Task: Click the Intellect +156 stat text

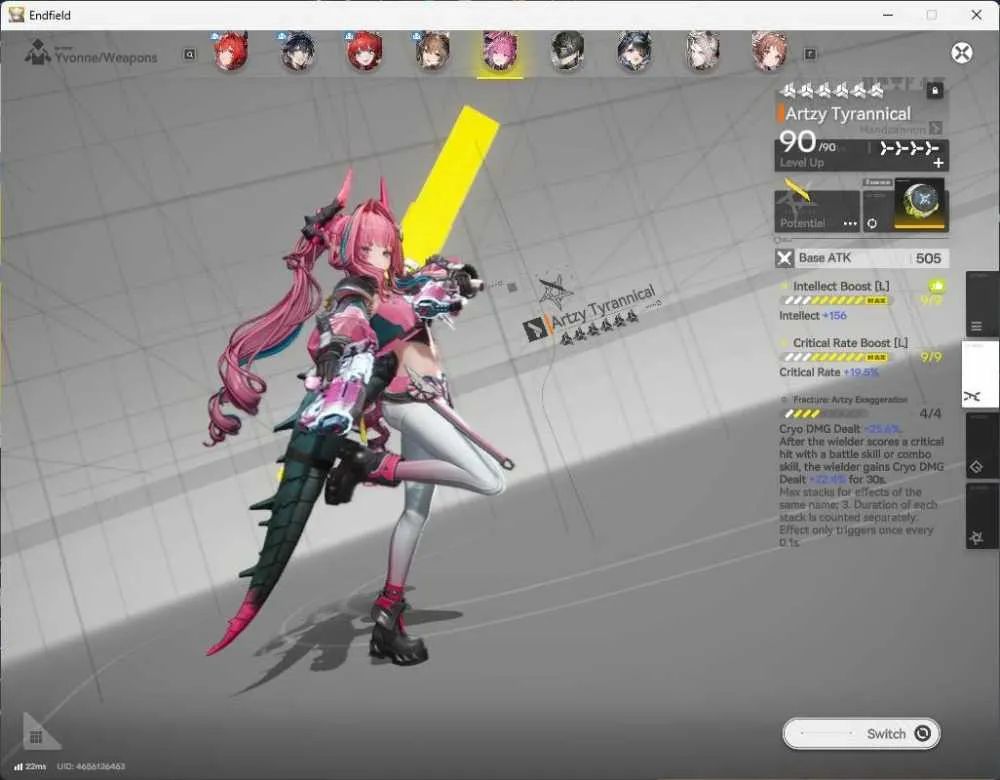Action: [x=812, y=316]
